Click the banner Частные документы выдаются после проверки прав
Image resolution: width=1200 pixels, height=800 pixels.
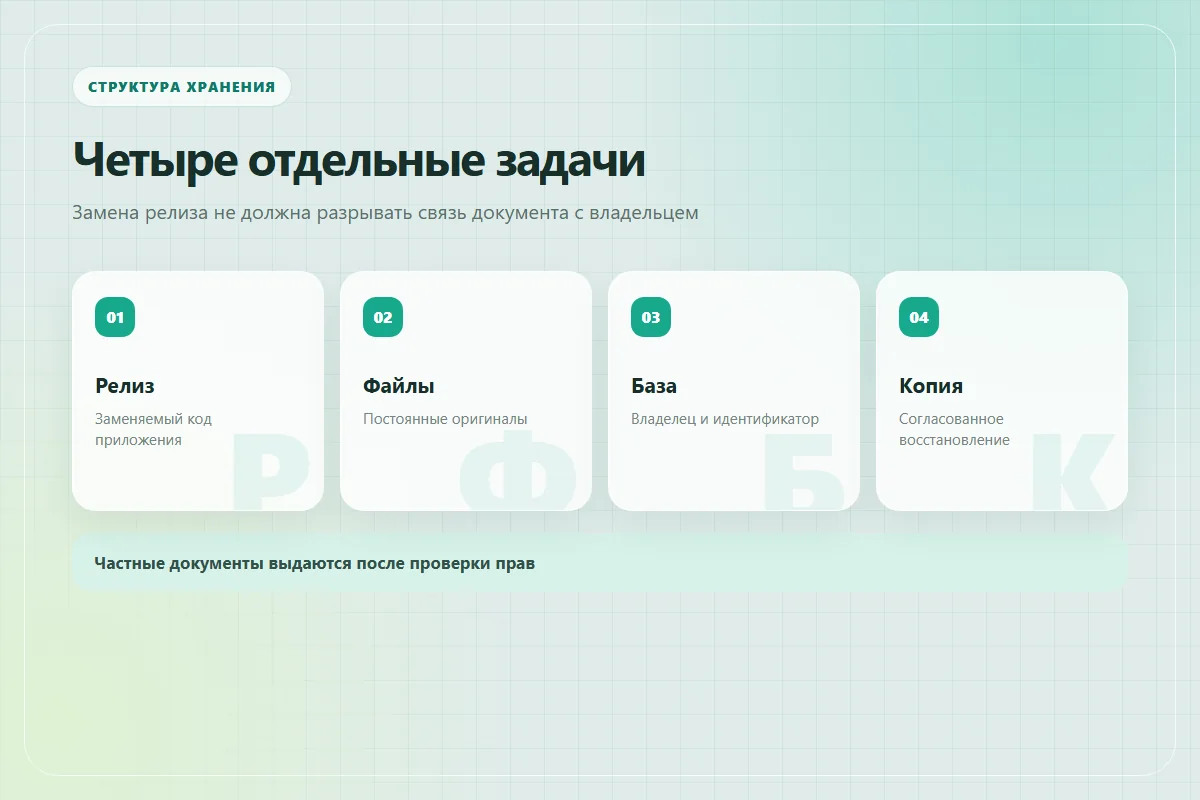point(600,563)
